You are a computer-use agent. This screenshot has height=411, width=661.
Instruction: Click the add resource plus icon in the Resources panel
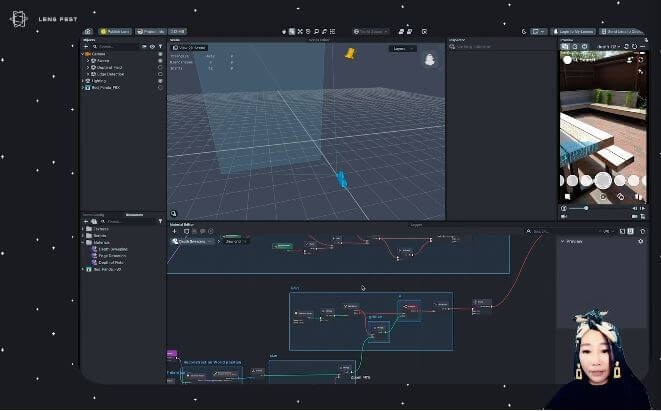[86, 221]
